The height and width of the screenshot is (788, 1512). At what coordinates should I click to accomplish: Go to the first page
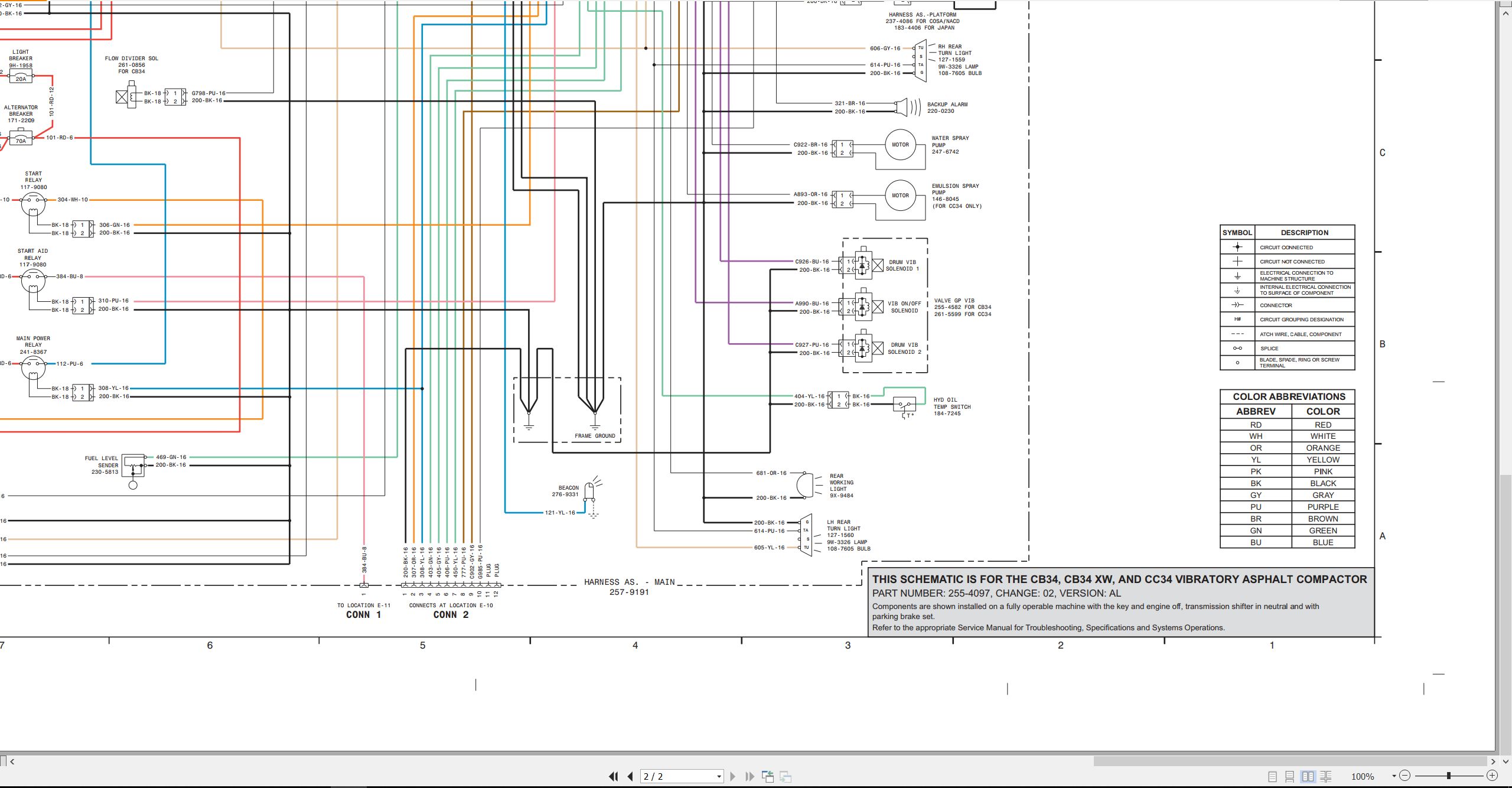click(614, 776)
